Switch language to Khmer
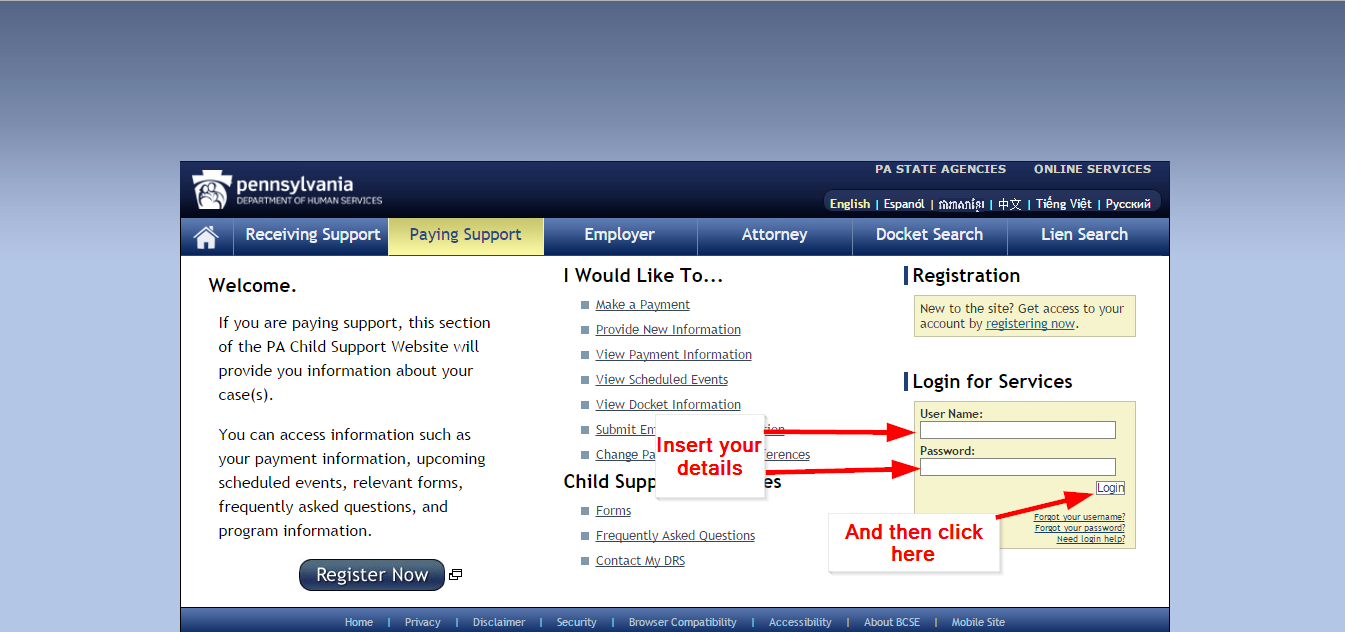 [x=961, y=205]
